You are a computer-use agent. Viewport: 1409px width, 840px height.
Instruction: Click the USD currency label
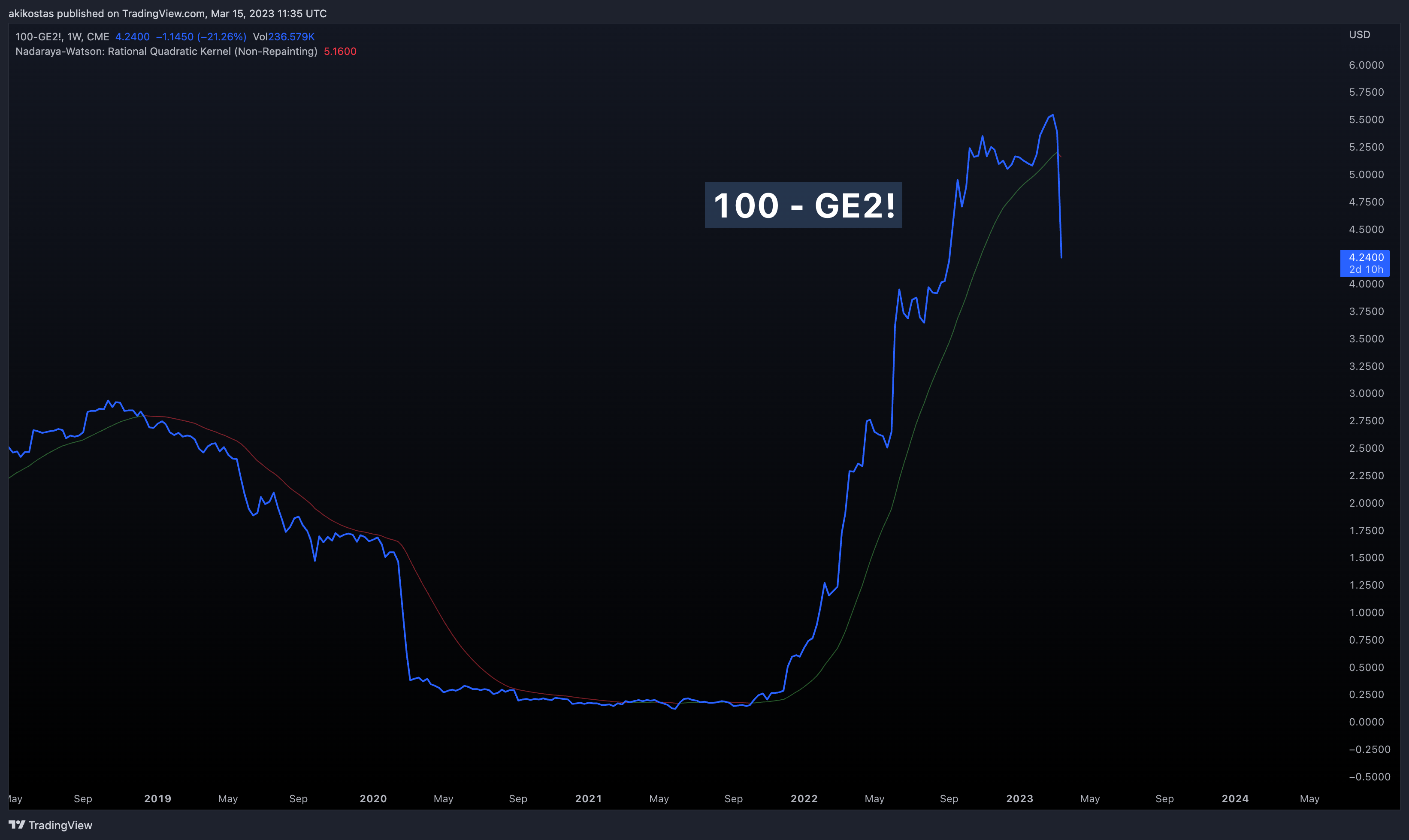pos(1359,34)
